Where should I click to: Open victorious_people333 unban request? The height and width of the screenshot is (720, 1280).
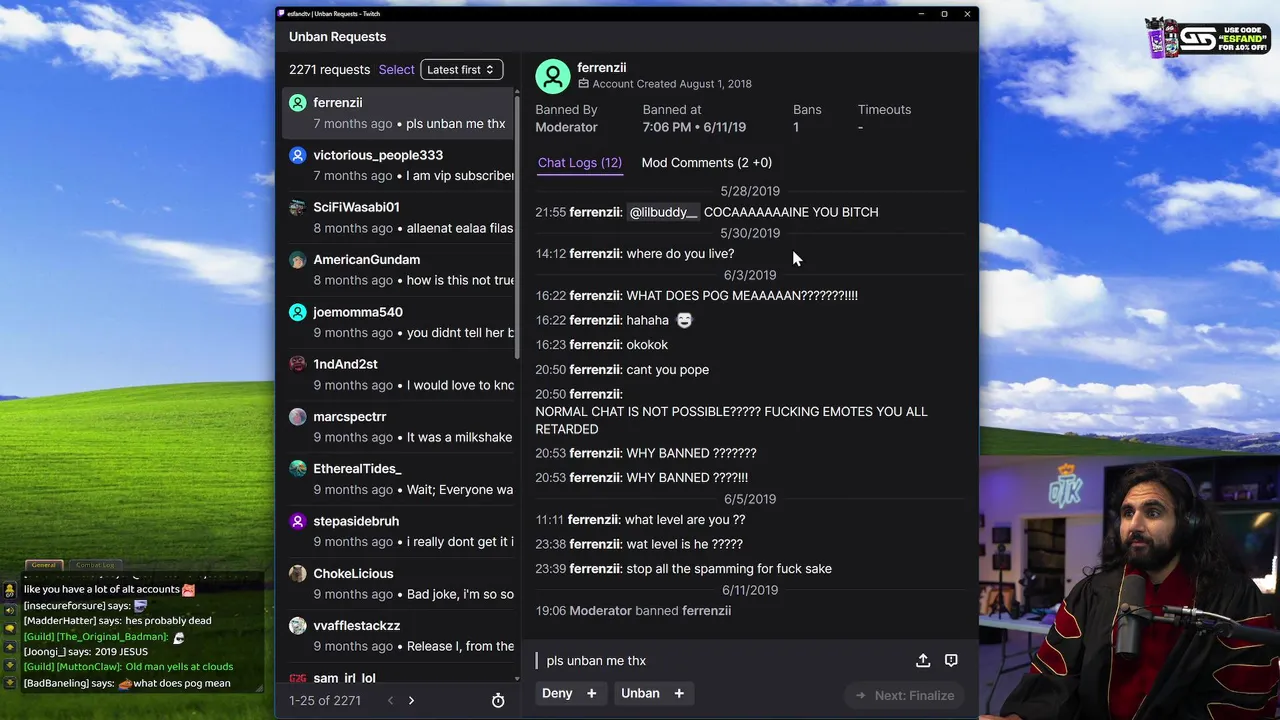398,165
